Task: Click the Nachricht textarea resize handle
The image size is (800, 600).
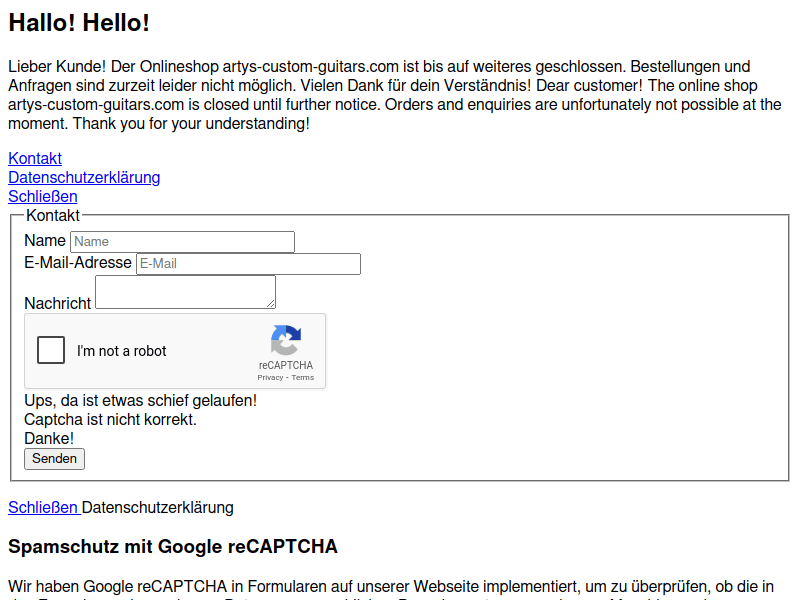Action: [x=271, y=304]
